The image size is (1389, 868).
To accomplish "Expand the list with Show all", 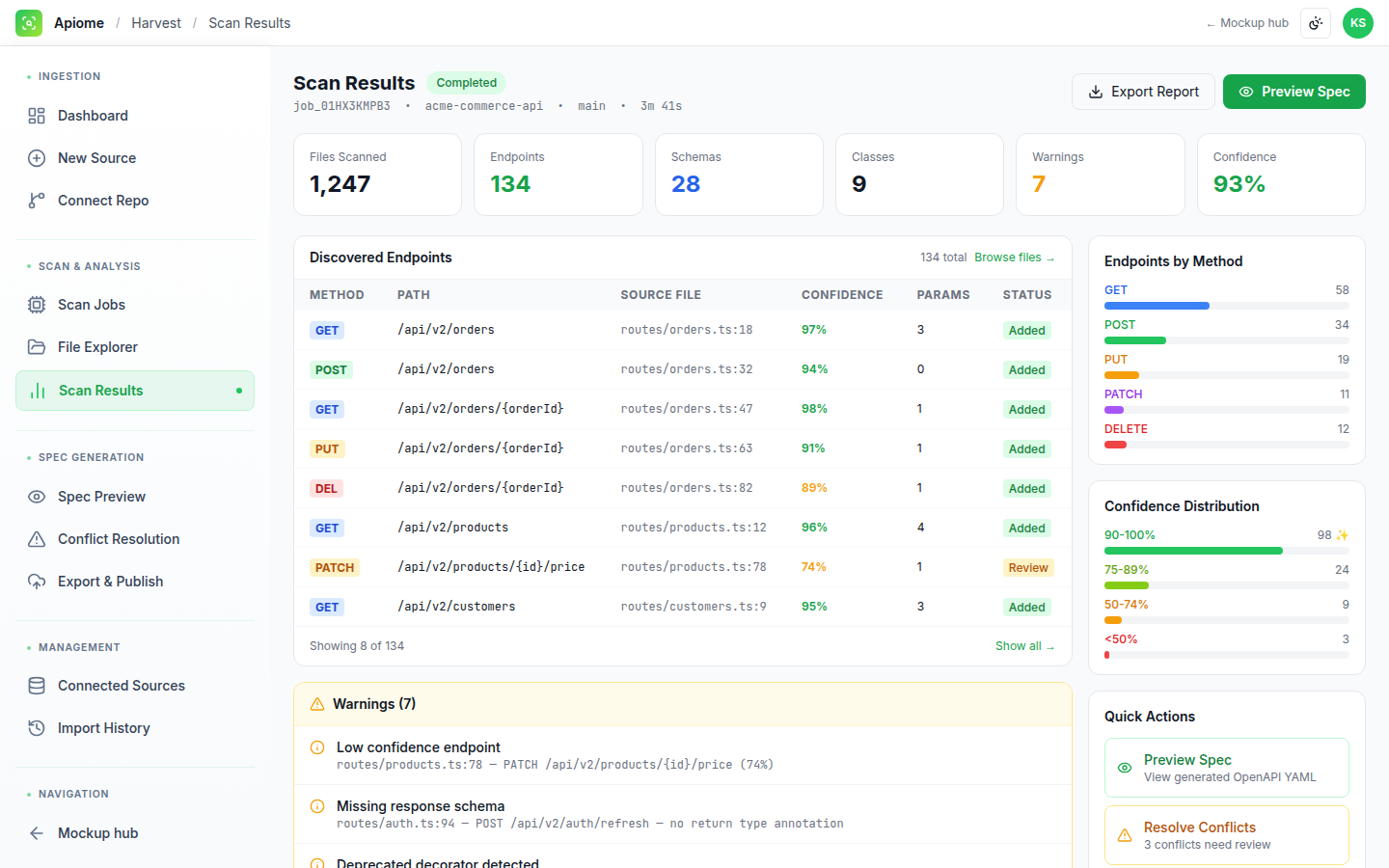I will (1024, 646).
